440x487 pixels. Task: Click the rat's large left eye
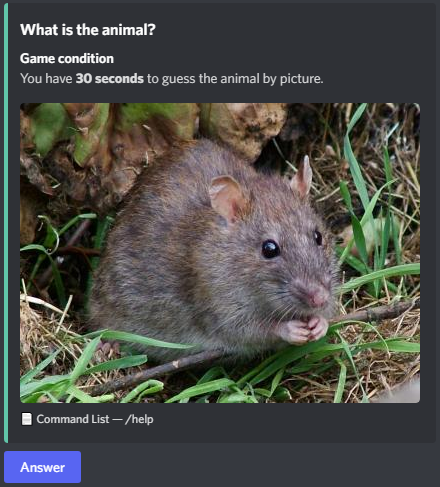[x=270, y=249]
